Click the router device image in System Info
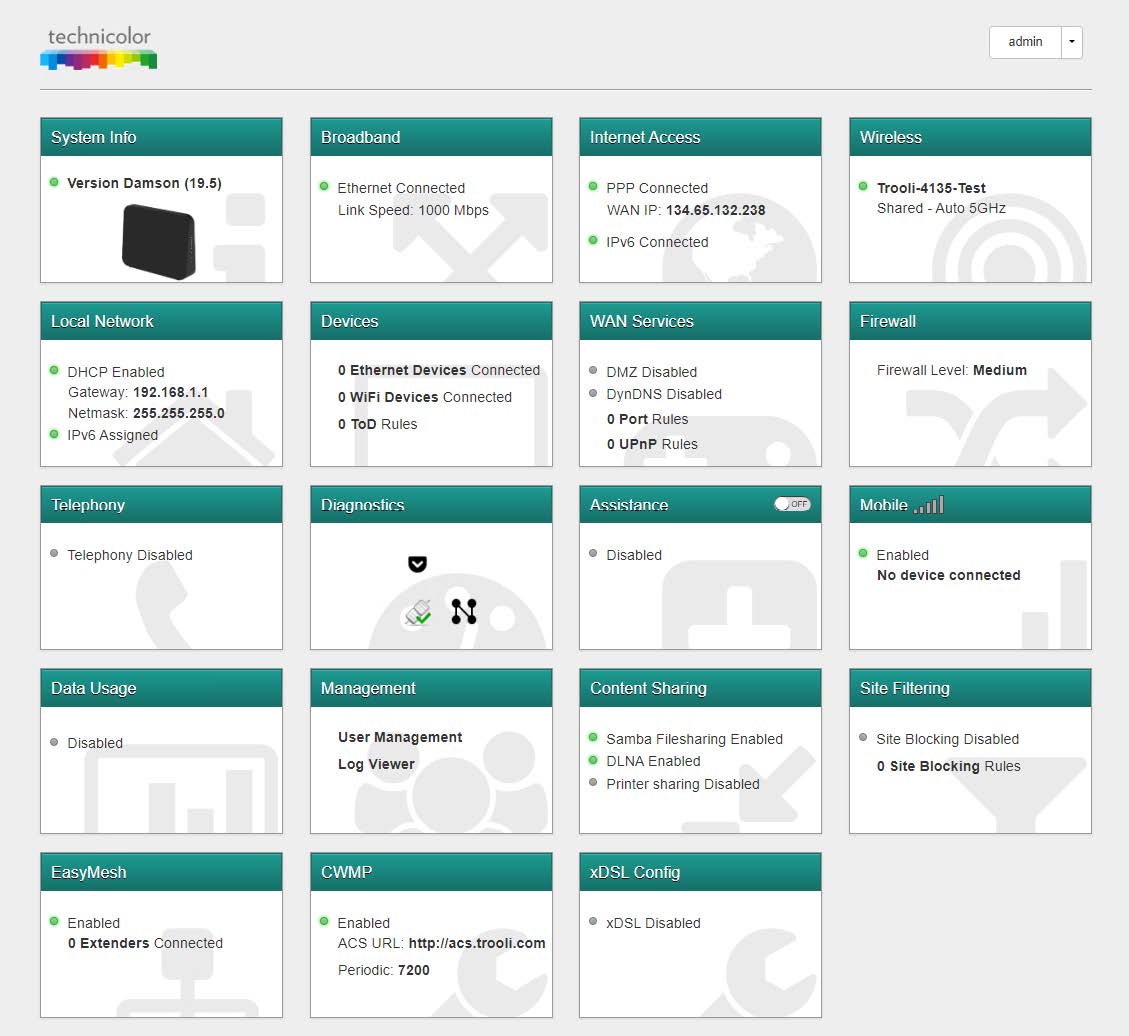Screen dimensions: 1129x1036 [x=158, y=240]
